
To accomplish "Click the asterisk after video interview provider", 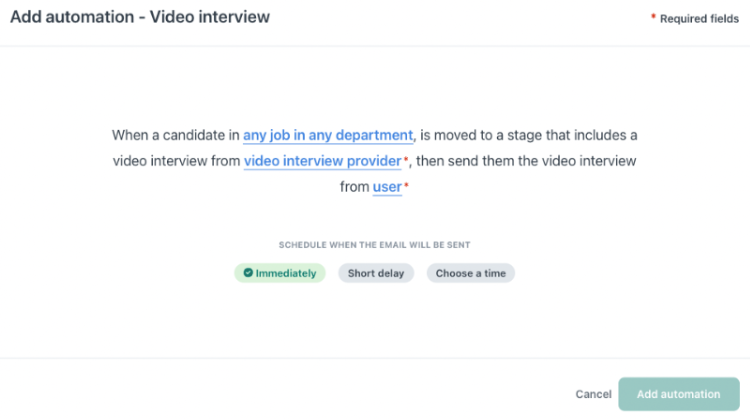I will (x=406, y=159).
